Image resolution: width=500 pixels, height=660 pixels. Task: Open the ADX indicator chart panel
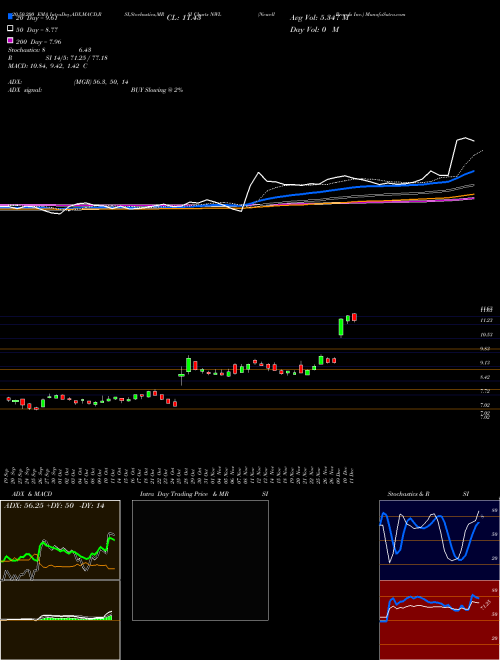click(60, 540)
